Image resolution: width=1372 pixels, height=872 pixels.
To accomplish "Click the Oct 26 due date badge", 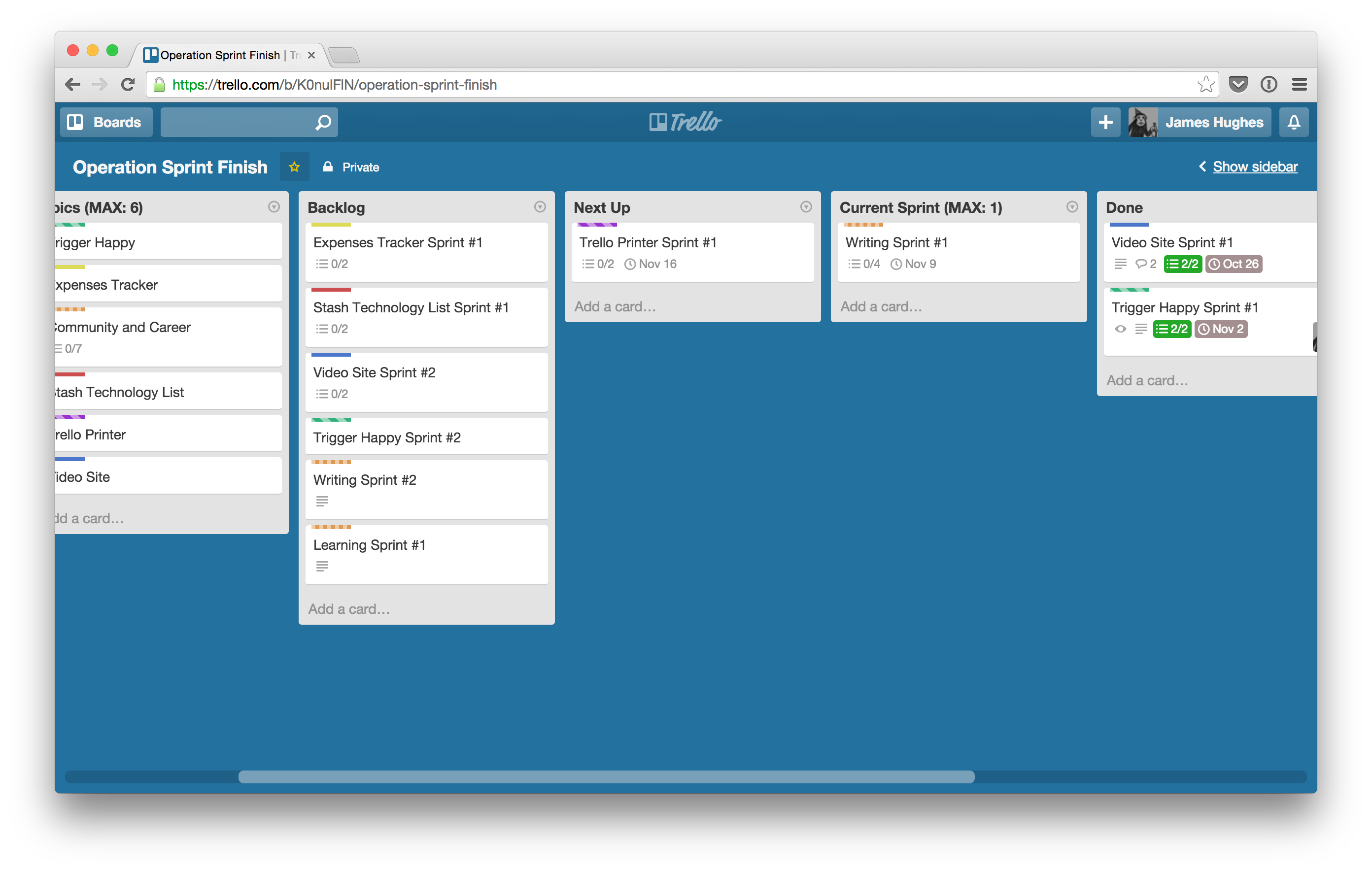I will [x=1234, y=264].
